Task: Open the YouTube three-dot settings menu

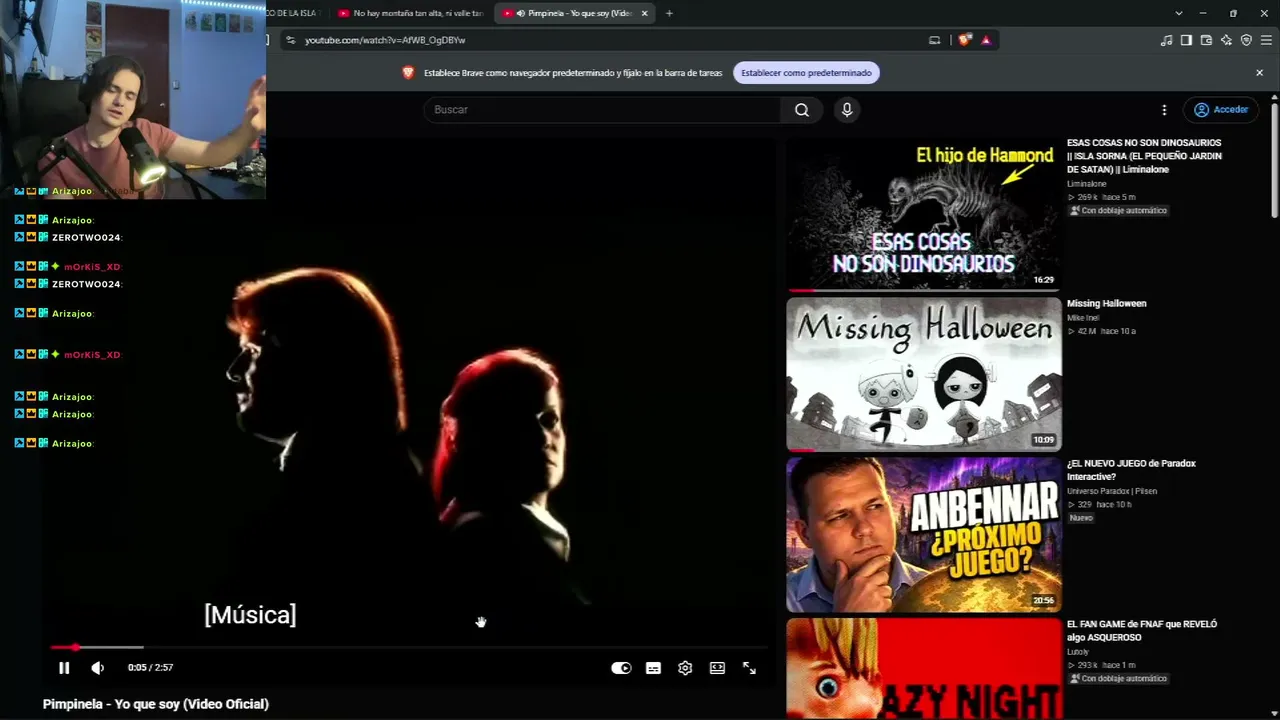Action: click(1164, 110)
